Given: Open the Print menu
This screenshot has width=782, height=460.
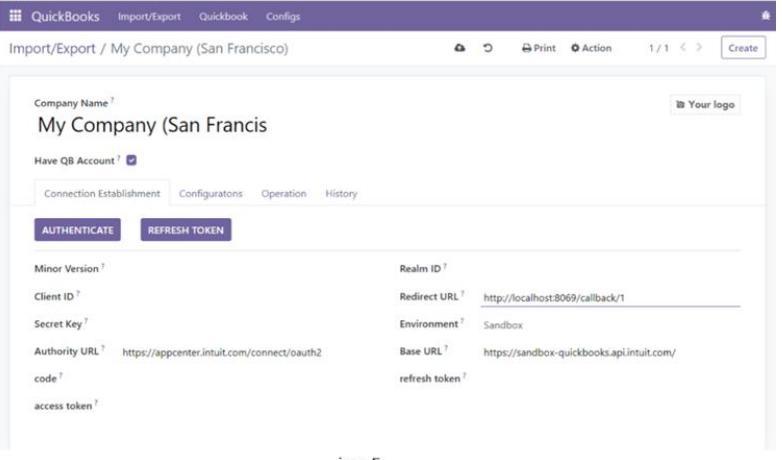Looking at the screenshot, I should [x=539, y=48].
